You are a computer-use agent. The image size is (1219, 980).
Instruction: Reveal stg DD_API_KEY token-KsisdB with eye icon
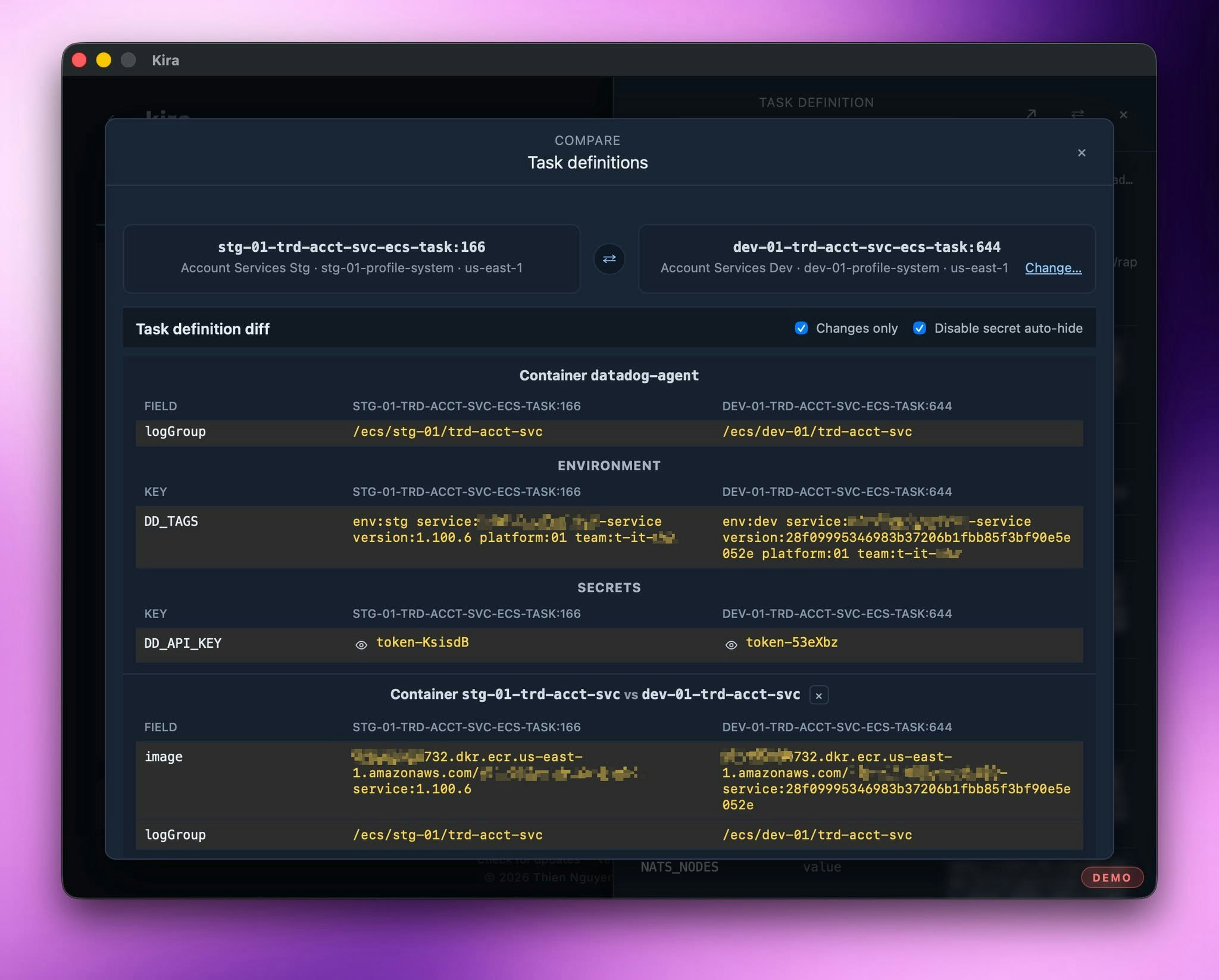point(361,645)
